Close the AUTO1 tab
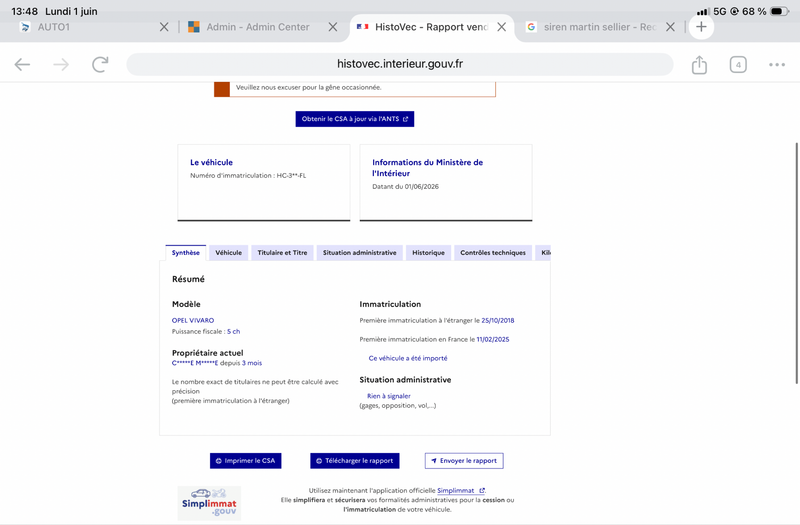 tap(164, 27)
